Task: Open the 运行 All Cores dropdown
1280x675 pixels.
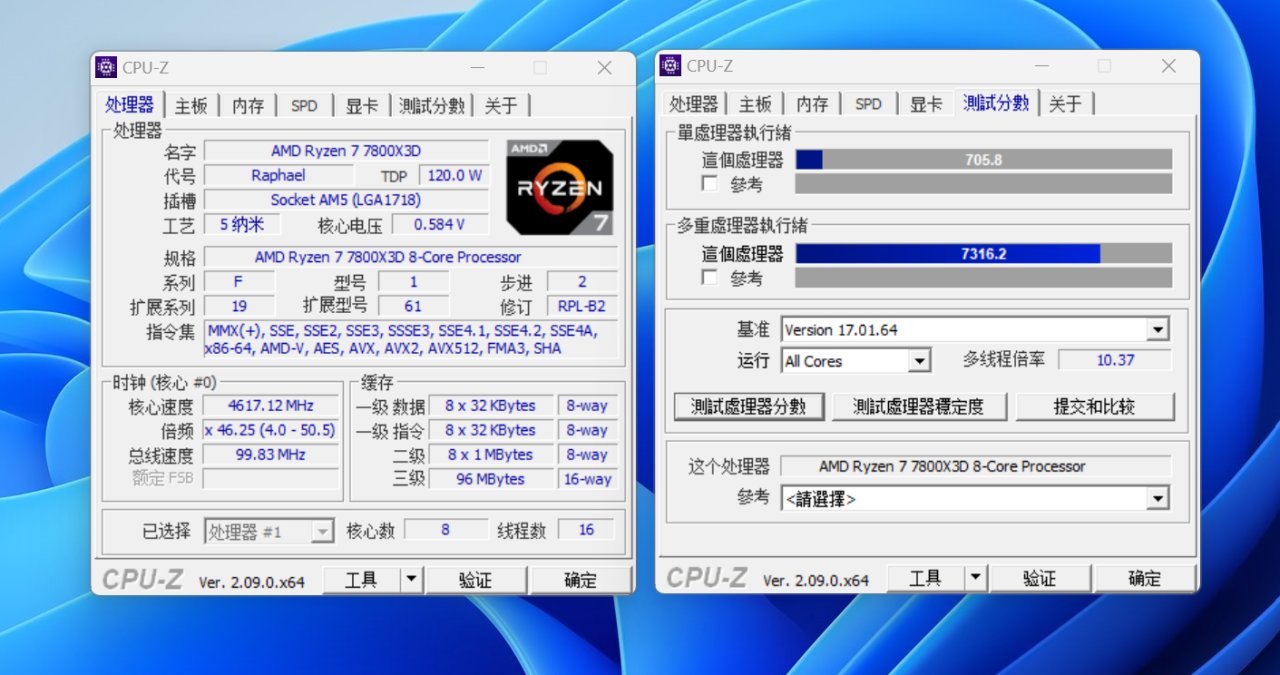Action: tap(920, 361)
